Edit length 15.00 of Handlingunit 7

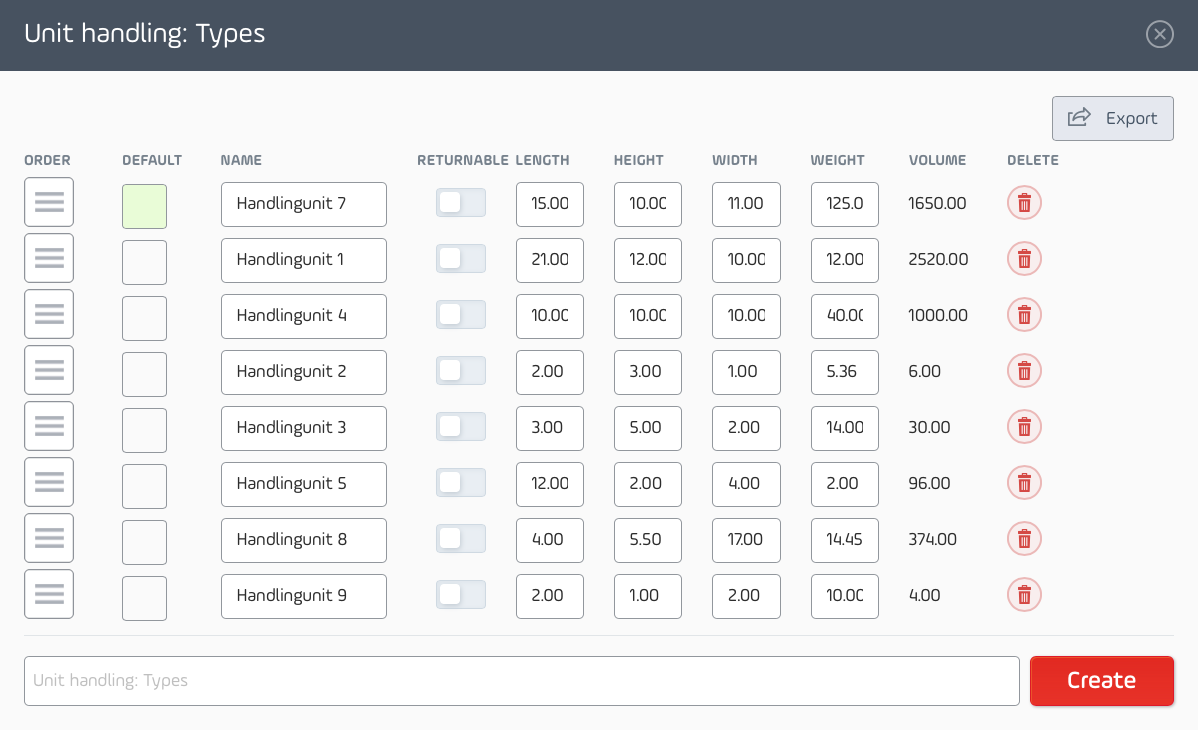coord(550,204)
